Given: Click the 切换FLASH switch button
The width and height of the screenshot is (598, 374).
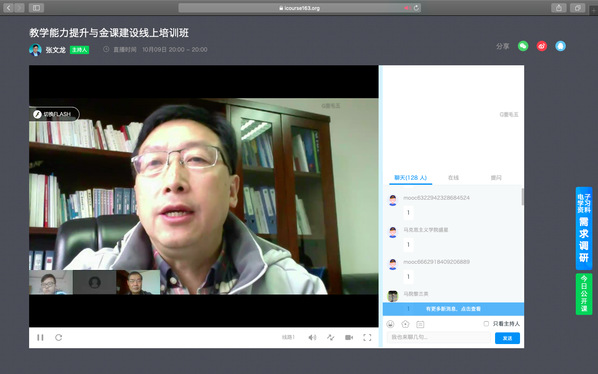Looking at the screenshot, I should tap(55, 114).
